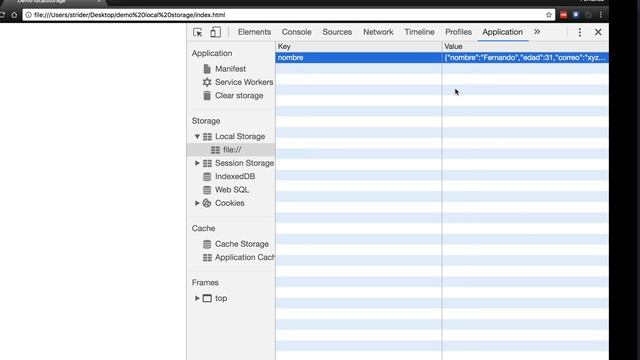640x360 pixels.
Task: Select the Application tab
Action: (x=502, y=32)
